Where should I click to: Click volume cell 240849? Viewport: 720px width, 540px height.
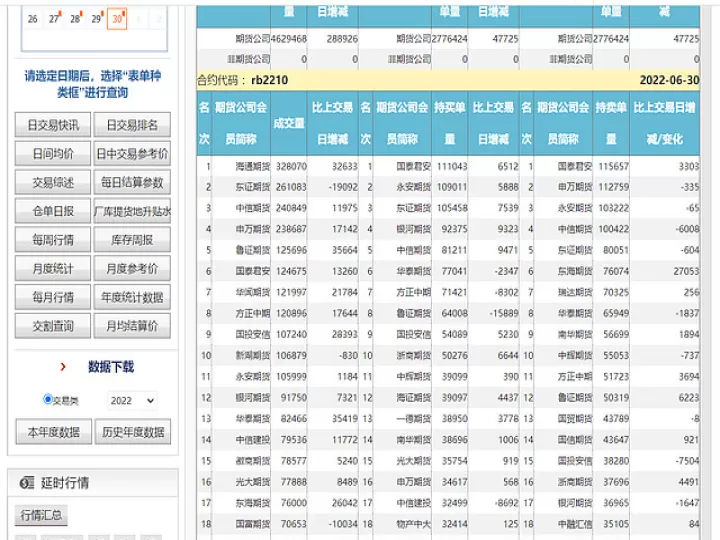click(291, 208)
